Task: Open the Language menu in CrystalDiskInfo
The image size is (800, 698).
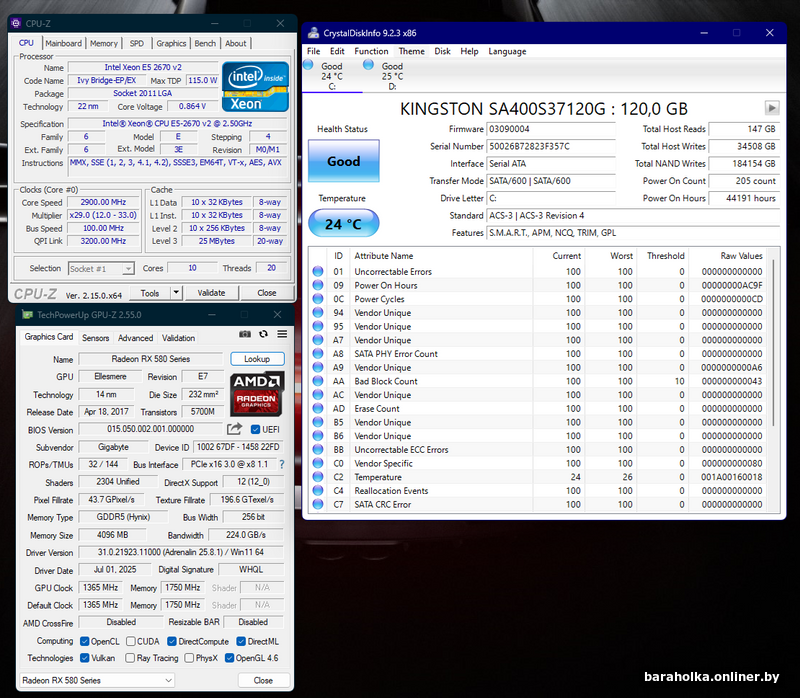Action: (507, 51)
